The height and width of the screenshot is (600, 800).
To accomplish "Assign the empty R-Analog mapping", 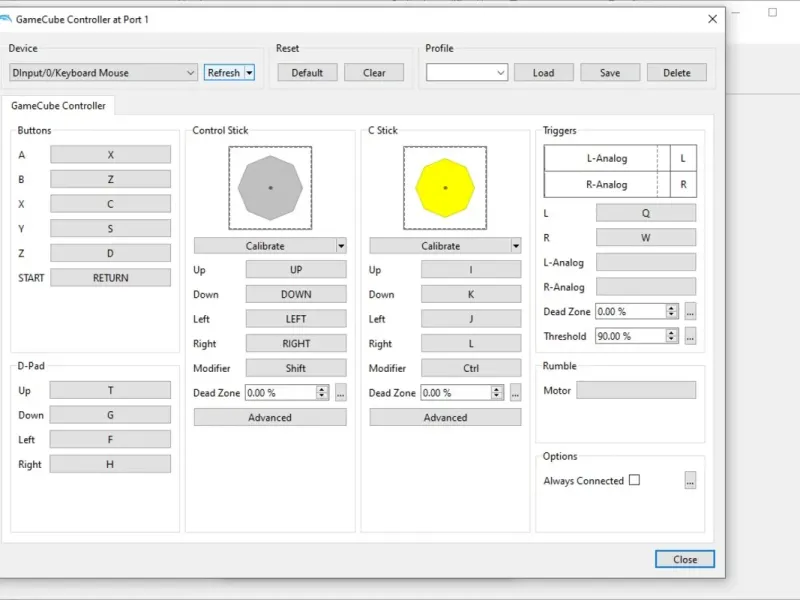I will click(645, 287).
